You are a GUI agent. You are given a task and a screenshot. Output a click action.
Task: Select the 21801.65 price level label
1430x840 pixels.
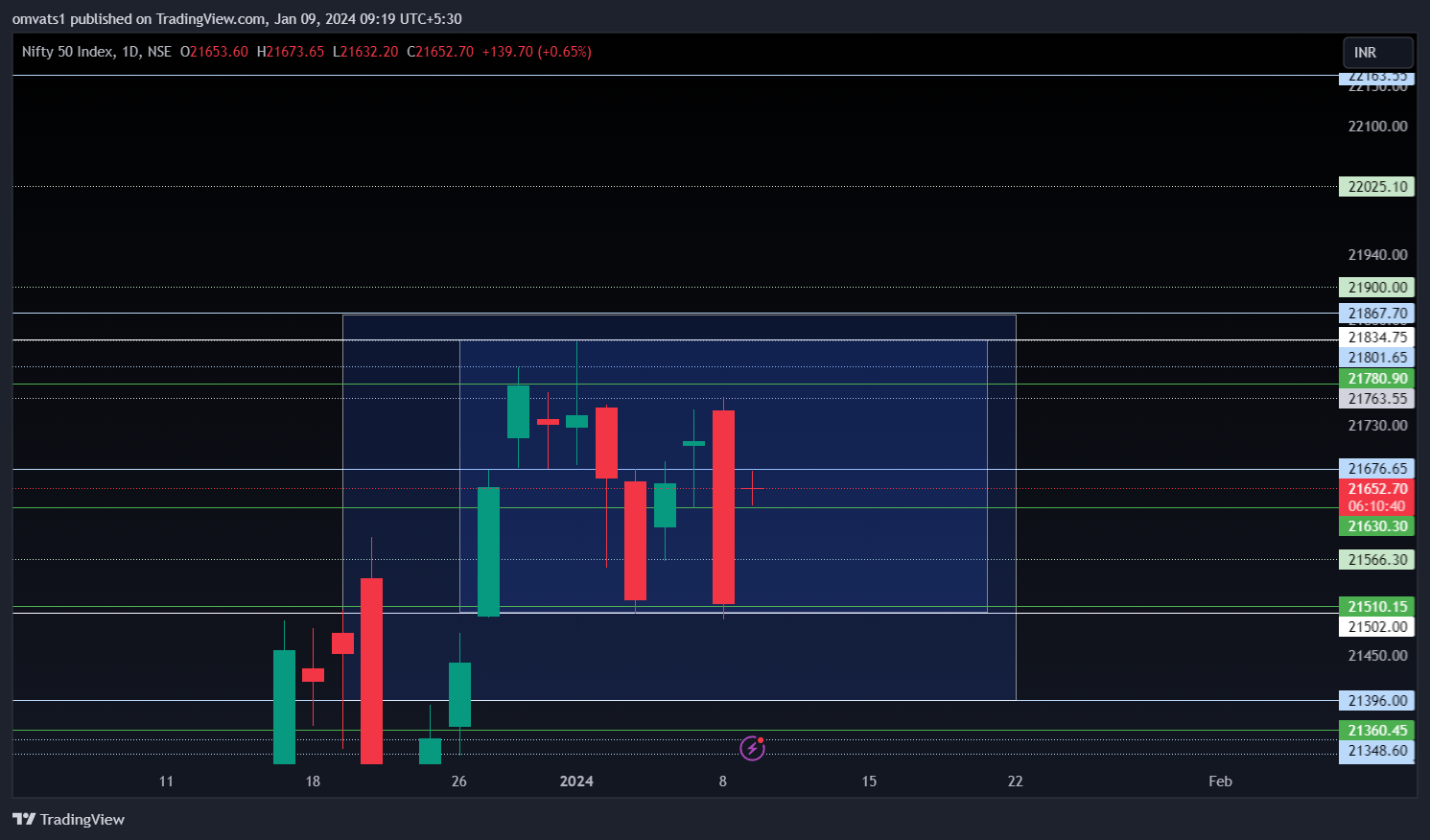pos(1376,358)
